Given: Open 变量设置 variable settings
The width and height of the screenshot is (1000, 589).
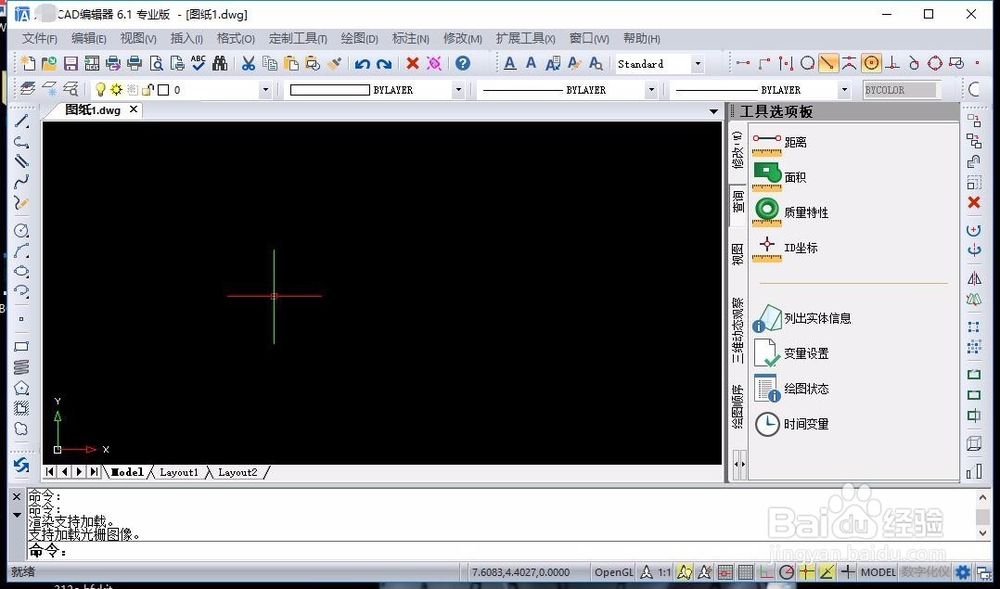Looking at the screenshot, I should tap(790, 353).
